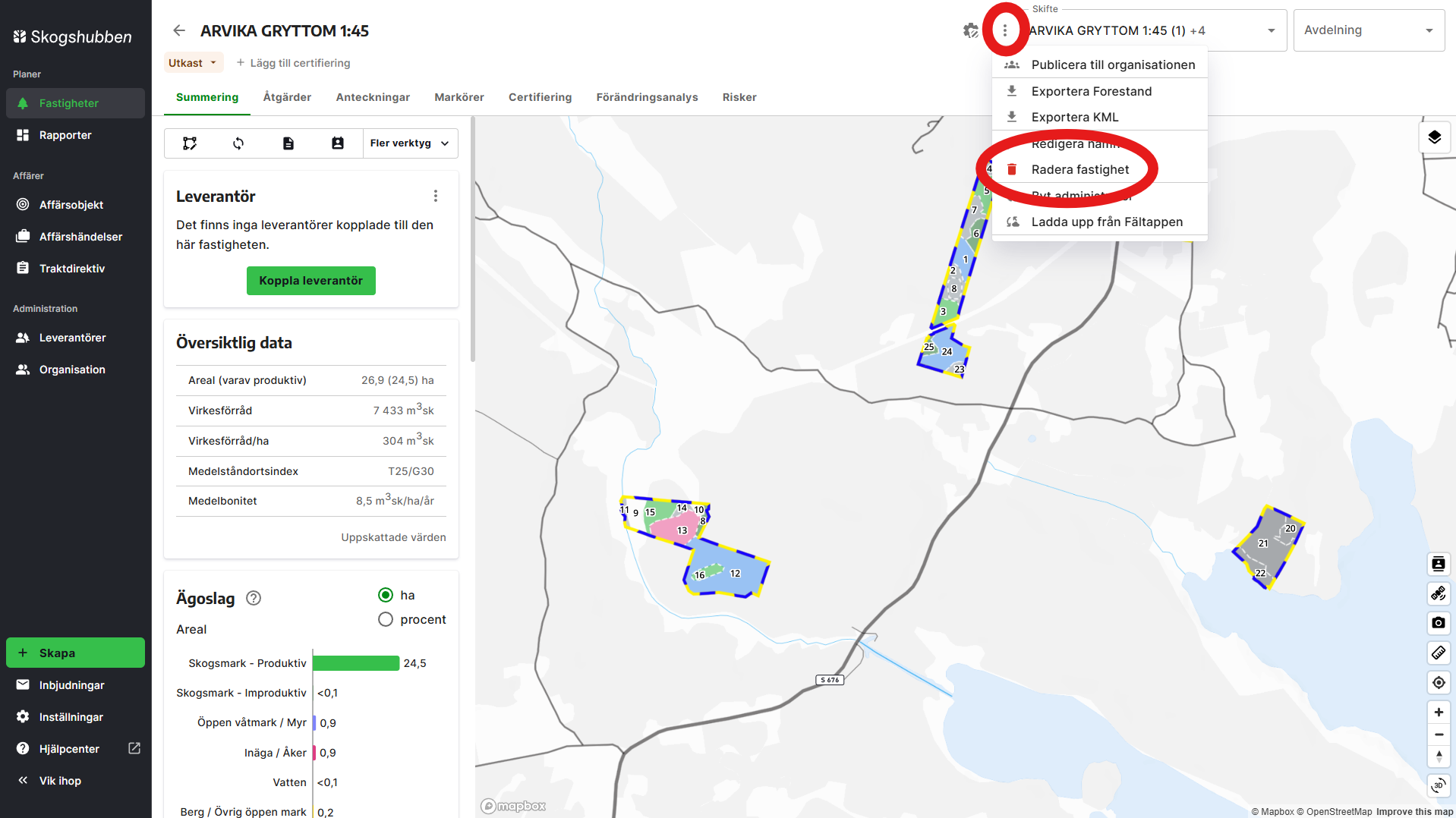Open the Utkast status dropdown
This screenshot has width=1456, height=818.
tap(193, 62)
